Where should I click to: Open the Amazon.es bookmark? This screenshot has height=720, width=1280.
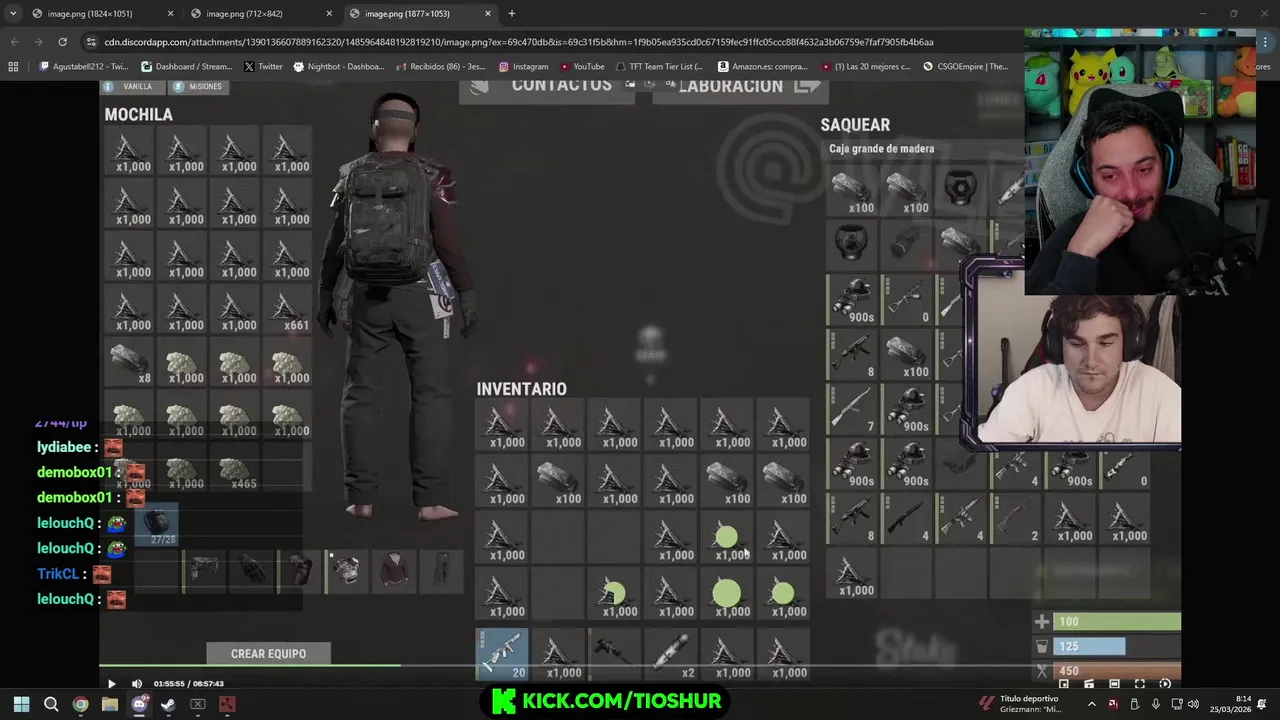[763, 67]
